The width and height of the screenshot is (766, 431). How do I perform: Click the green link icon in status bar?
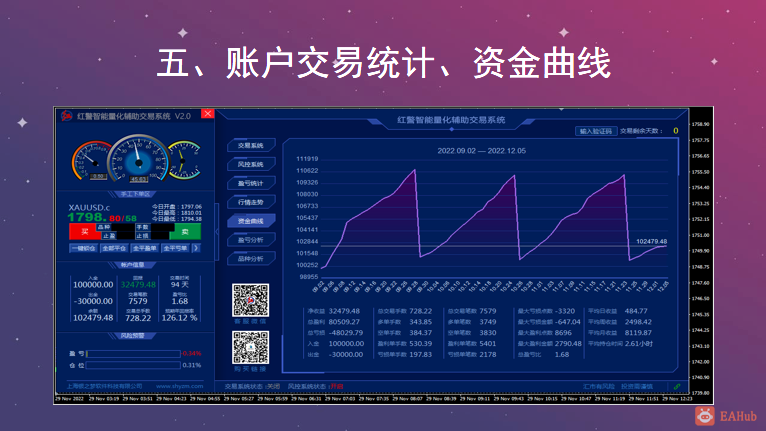click(x=677, y=387)
